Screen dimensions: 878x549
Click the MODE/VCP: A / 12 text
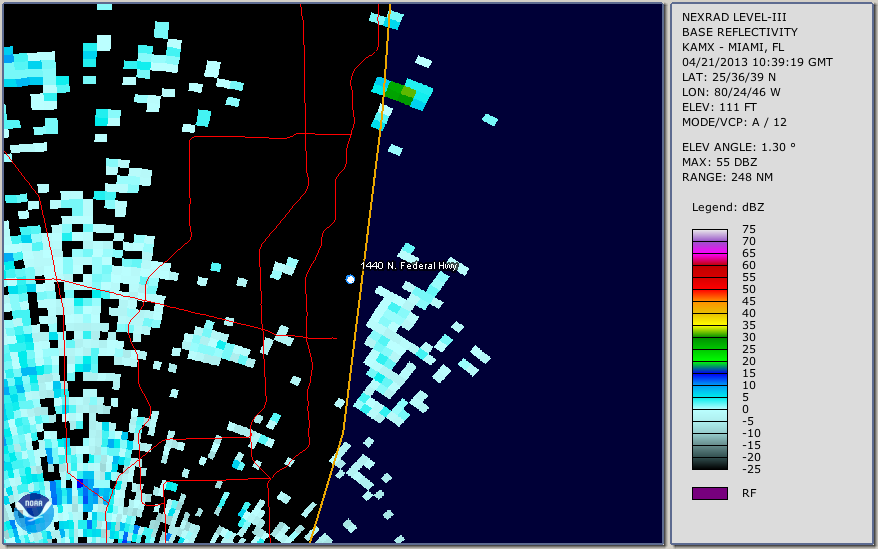(x=734, y=122)
